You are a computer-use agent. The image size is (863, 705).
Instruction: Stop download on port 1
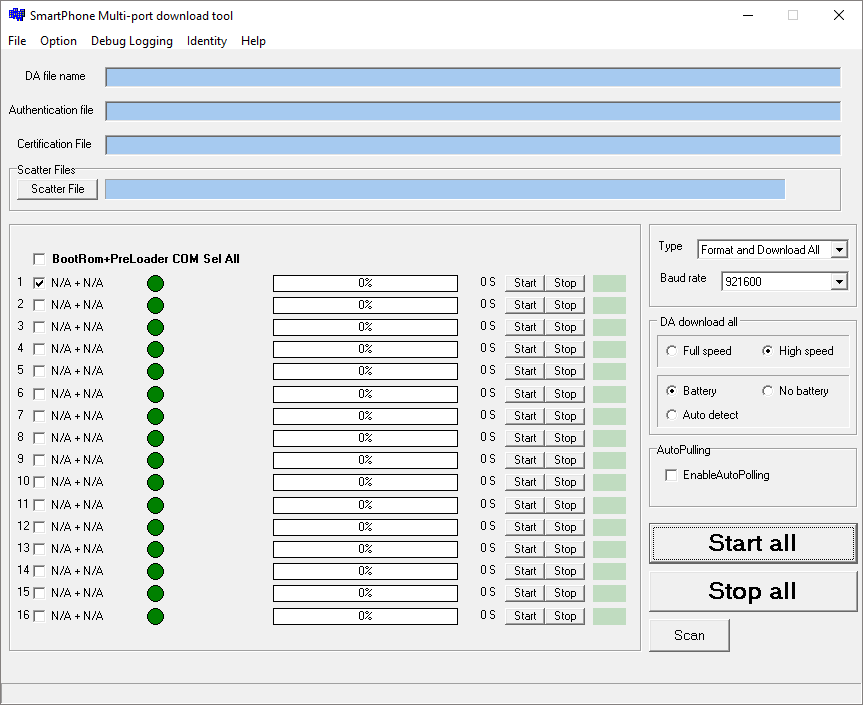(565, 283)
